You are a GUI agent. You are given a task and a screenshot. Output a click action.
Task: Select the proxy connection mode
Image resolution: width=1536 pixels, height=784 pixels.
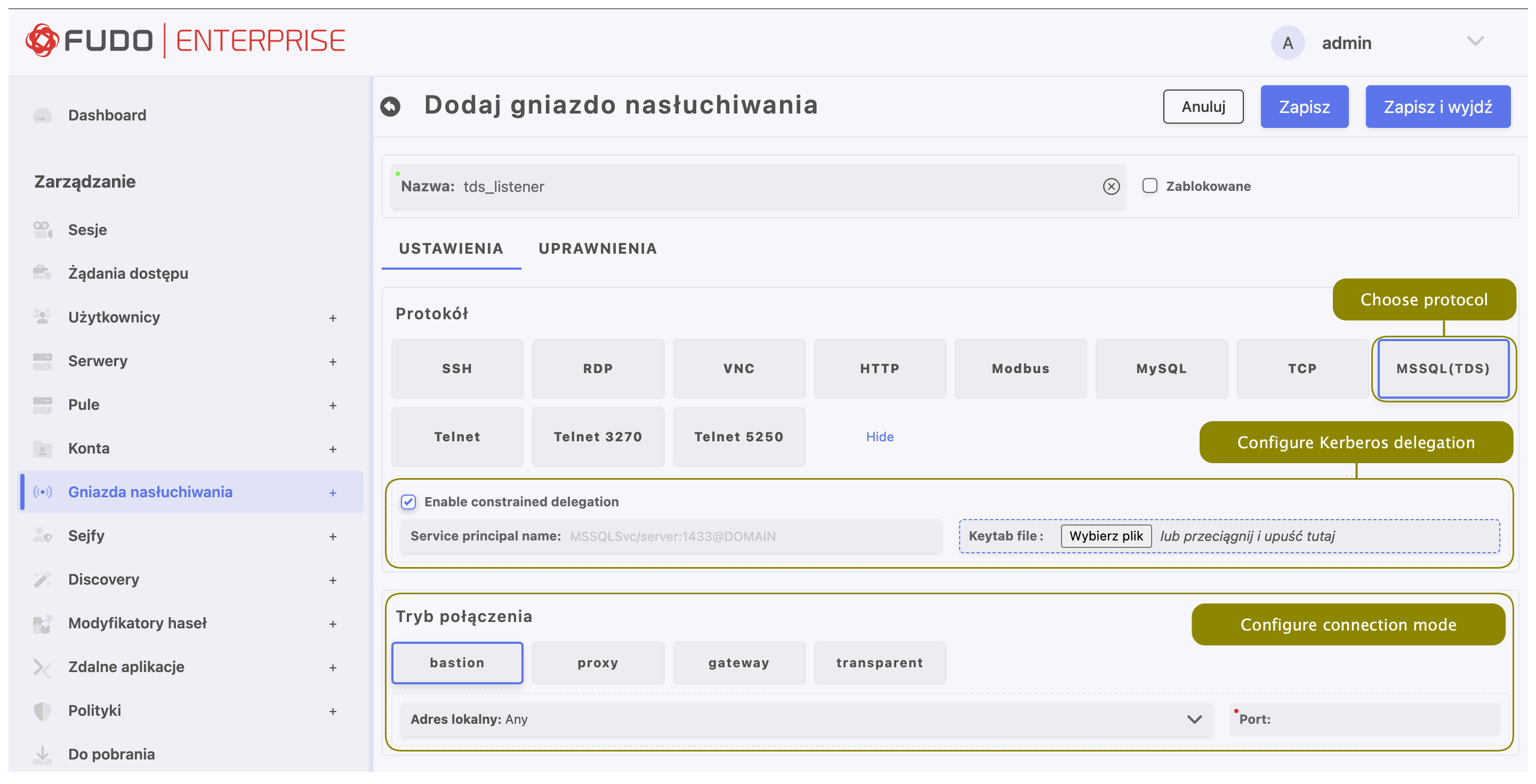(598, 662)
